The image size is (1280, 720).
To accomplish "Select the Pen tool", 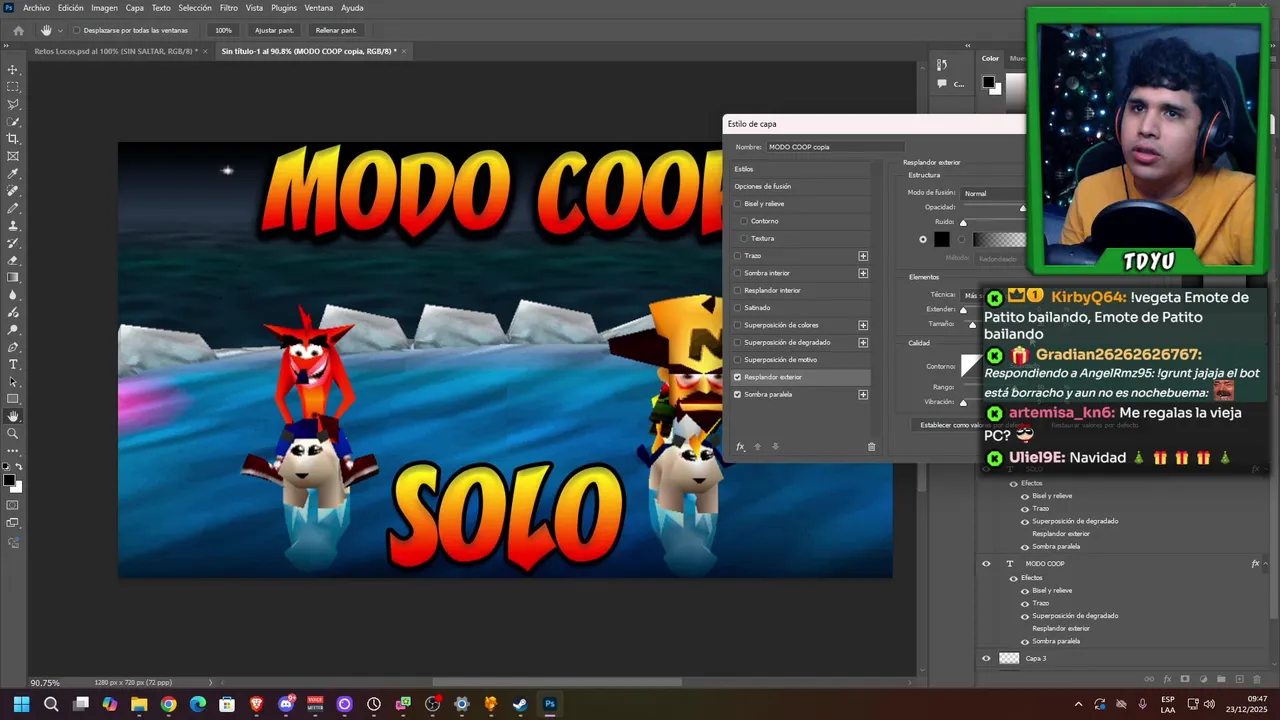I will 13,347.
